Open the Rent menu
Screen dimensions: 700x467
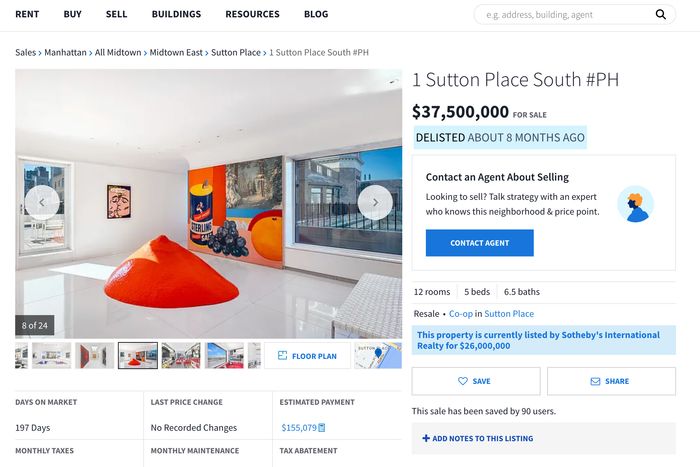27,14
